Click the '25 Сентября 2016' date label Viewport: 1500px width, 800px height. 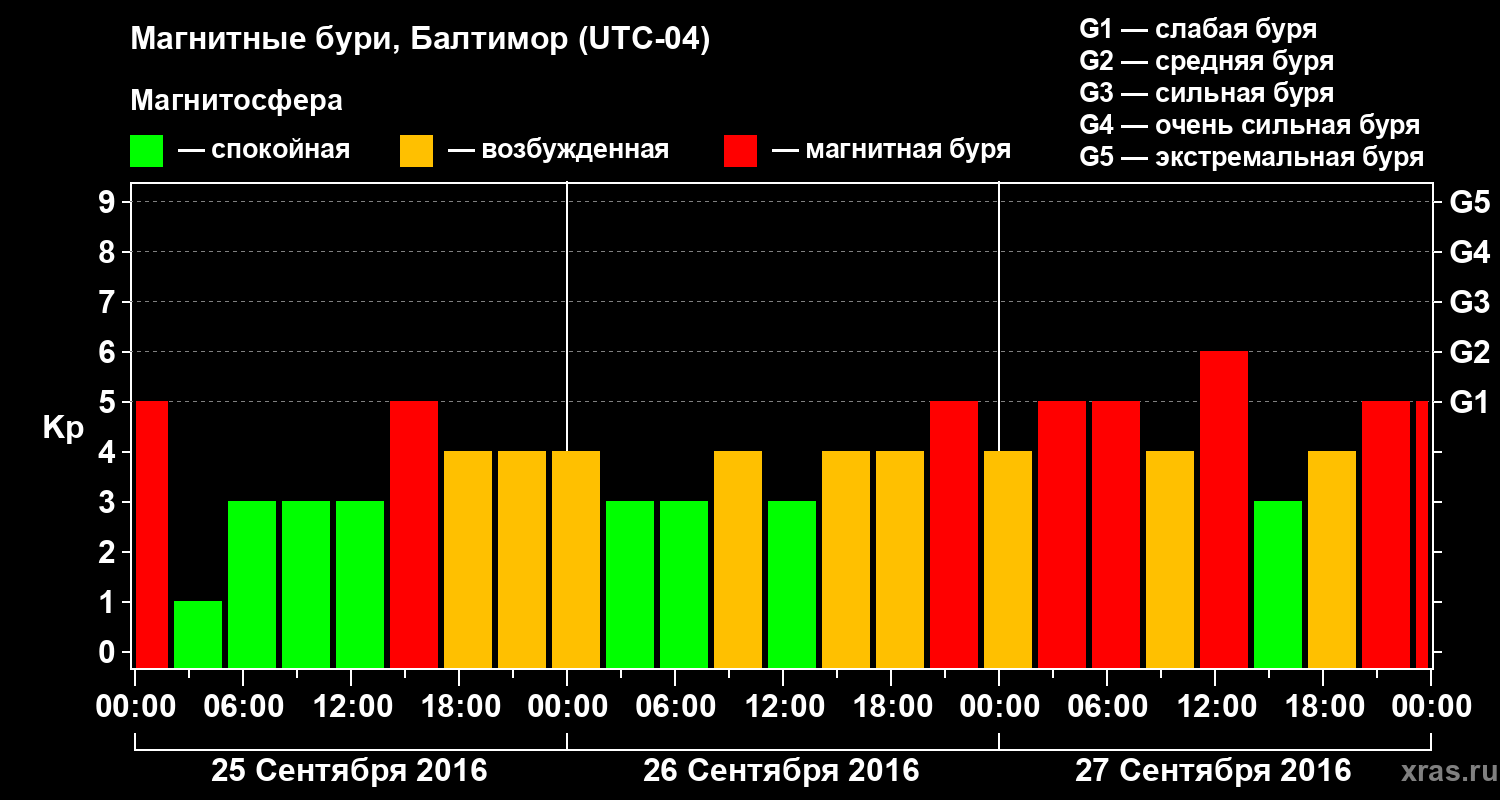pyautogui.click(x=349, y=771)
